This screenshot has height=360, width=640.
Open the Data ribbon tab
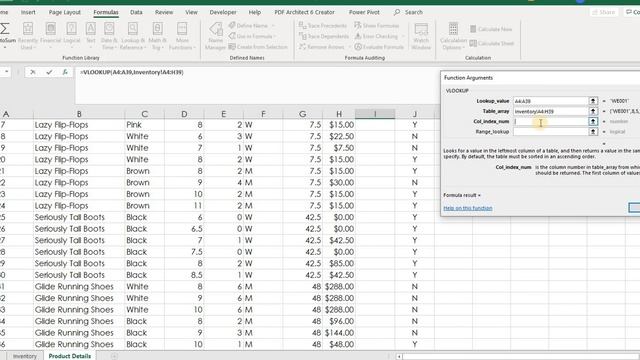[x=136, y=12]
